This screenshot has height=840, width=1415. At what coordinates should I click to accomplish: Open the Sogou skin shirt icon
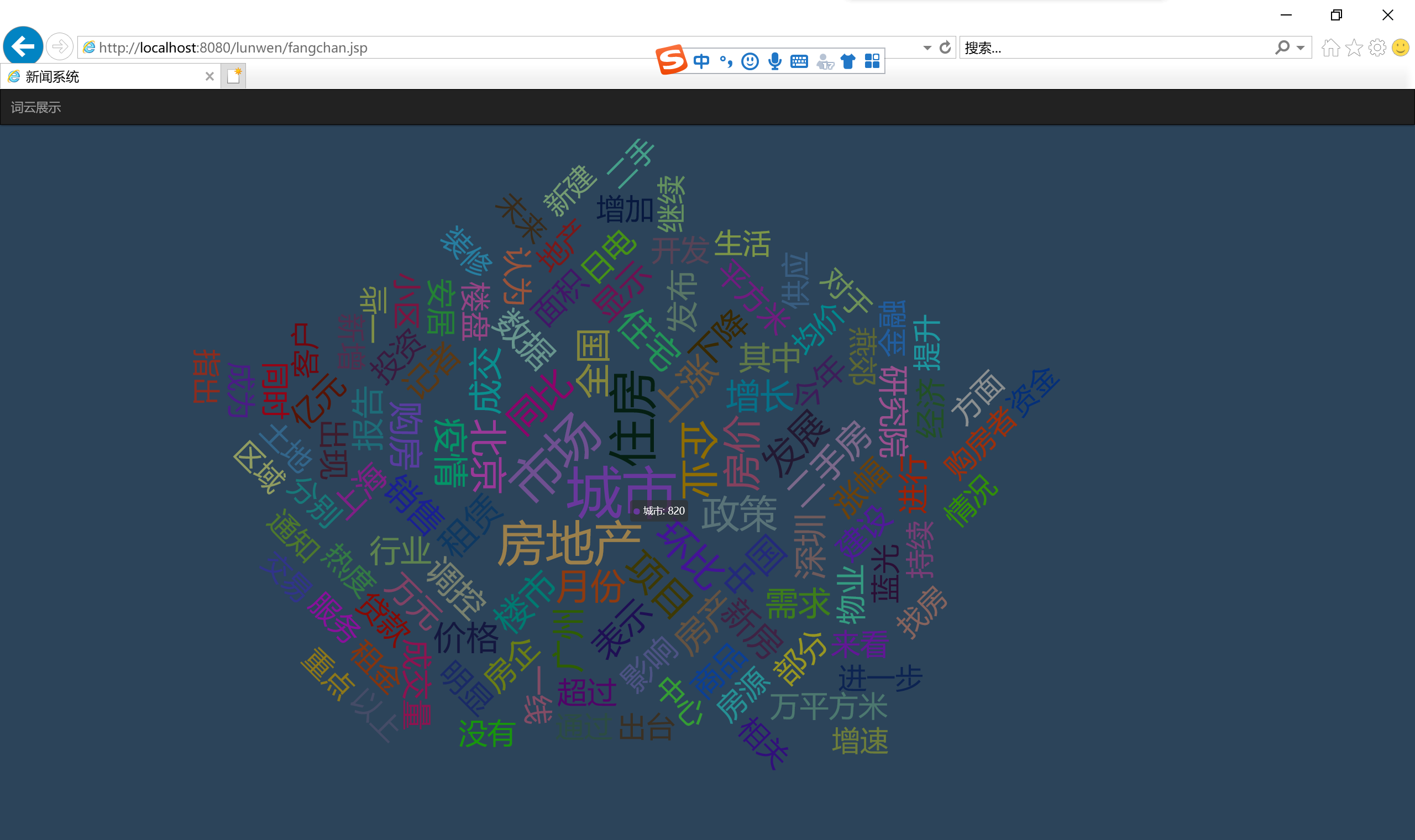point(847,61)
